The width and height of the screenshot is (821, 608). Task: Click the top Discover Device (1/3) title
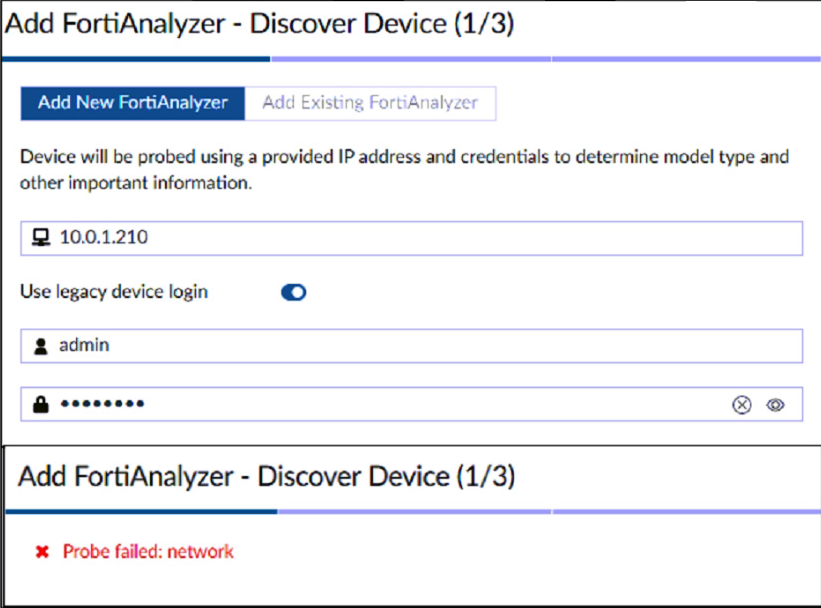point(260,23)
